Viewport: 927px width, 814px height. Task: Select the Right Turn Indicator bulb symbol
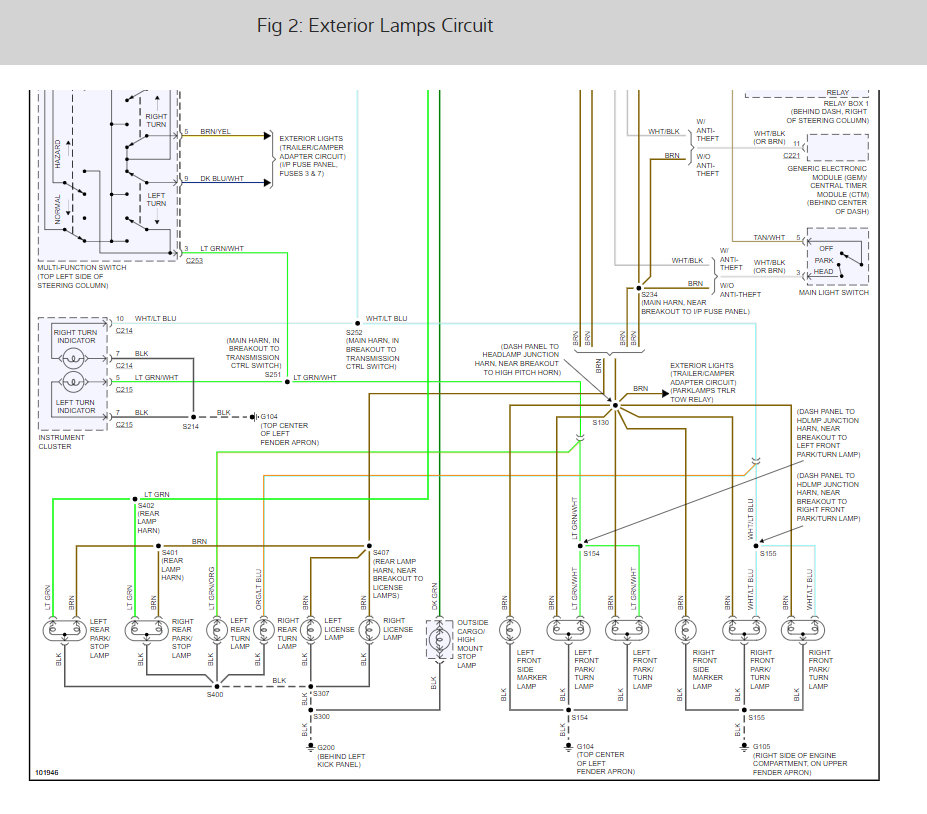coord(73,358)
